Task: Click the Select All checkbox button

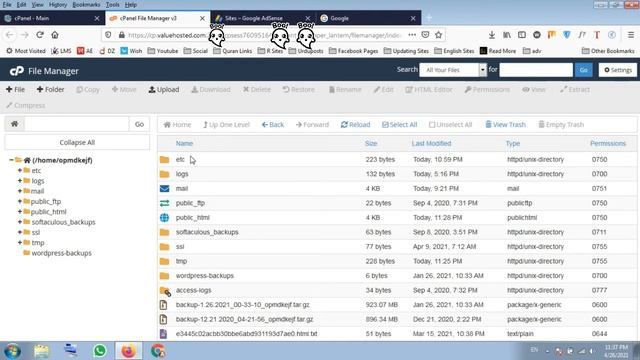Action: coord(399,124)
